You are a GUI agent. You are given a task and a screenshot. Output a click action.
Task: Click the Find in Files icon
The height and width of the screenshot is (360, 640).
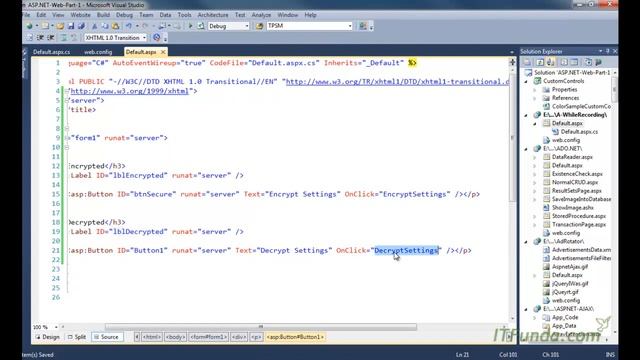pos(259,26)
